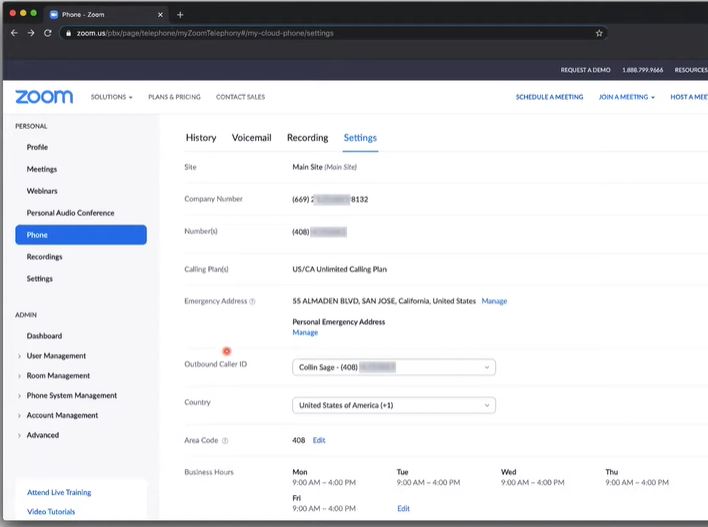
Task: Open Personal Audio Conference page
Action: click(x=70, y=213)
